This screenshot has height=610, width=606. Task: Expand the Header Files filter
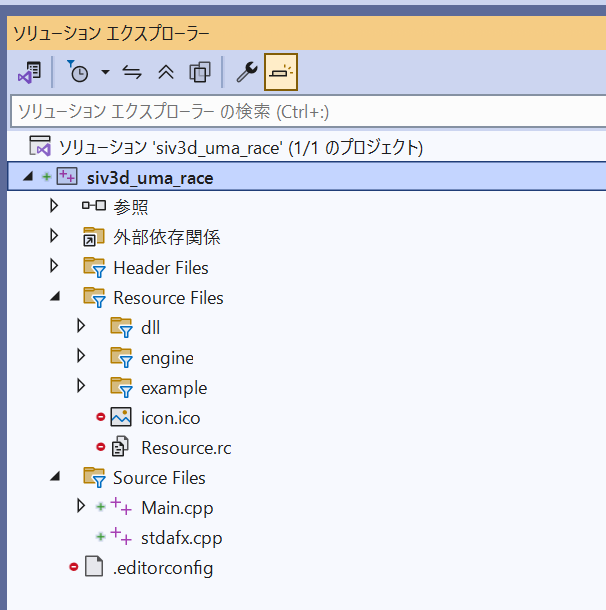click(x=54, y=268)
